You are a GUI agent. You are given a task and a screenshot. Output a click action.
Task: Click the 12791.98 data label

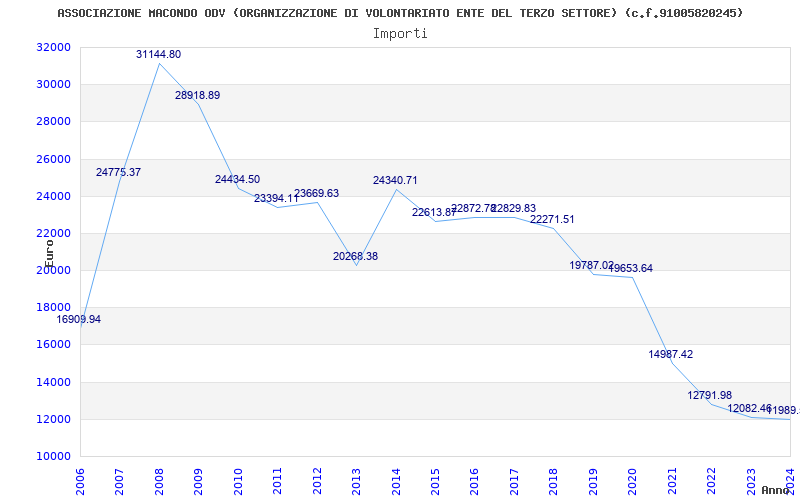tap(710, 395)
